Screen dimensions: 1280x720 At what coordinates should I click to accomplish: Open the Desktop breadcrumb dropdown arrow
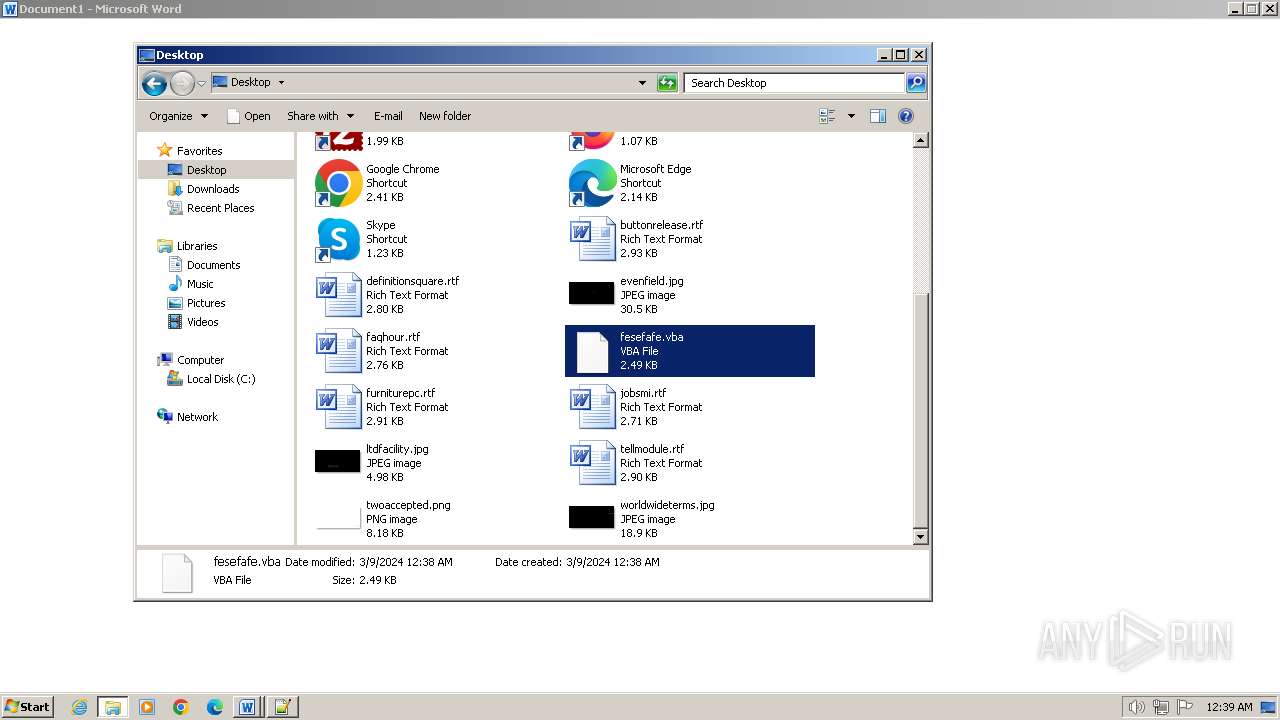click(x=281, y=83)
